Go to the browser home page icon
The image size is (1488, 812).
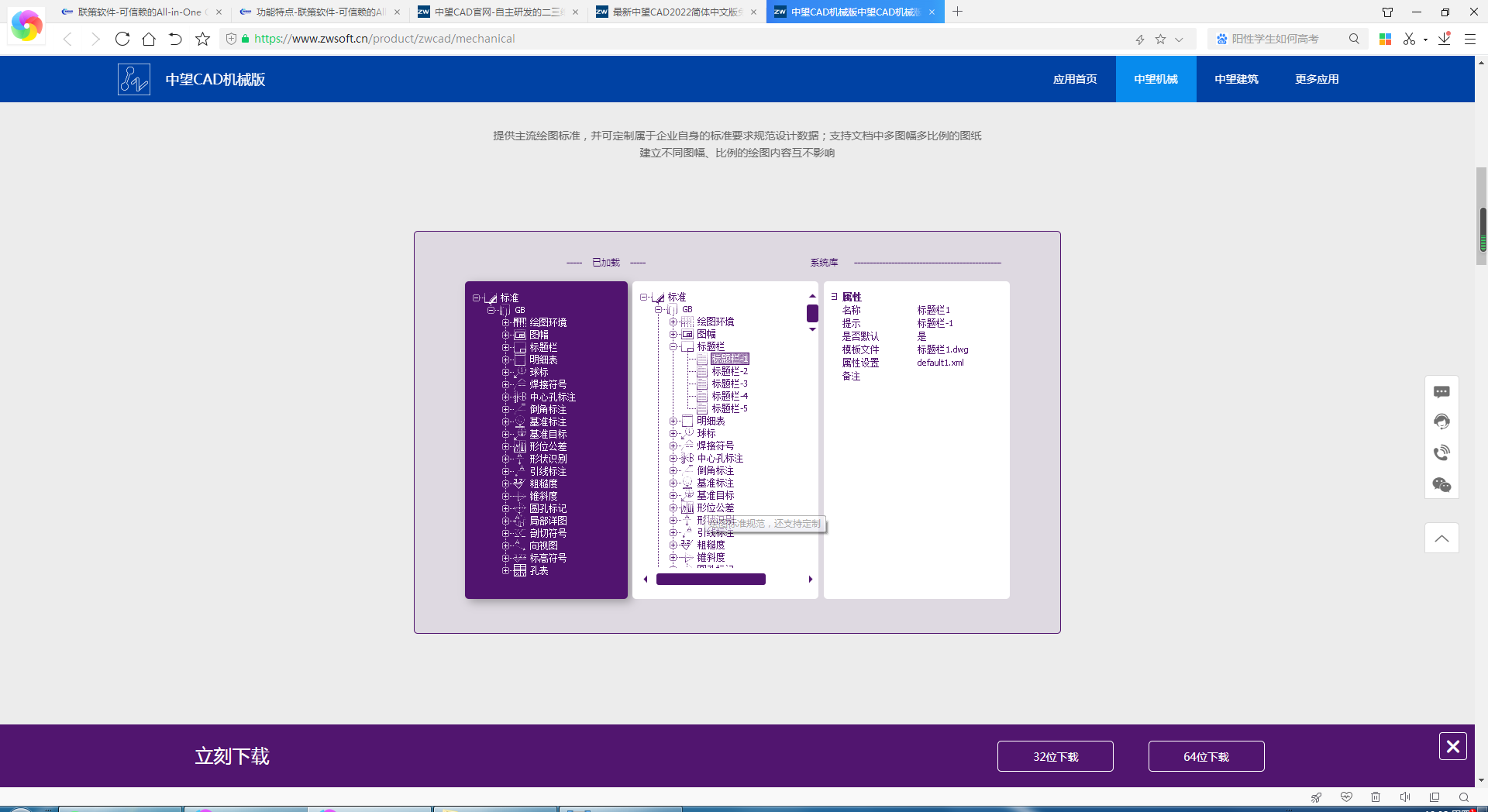coord(149,39)
